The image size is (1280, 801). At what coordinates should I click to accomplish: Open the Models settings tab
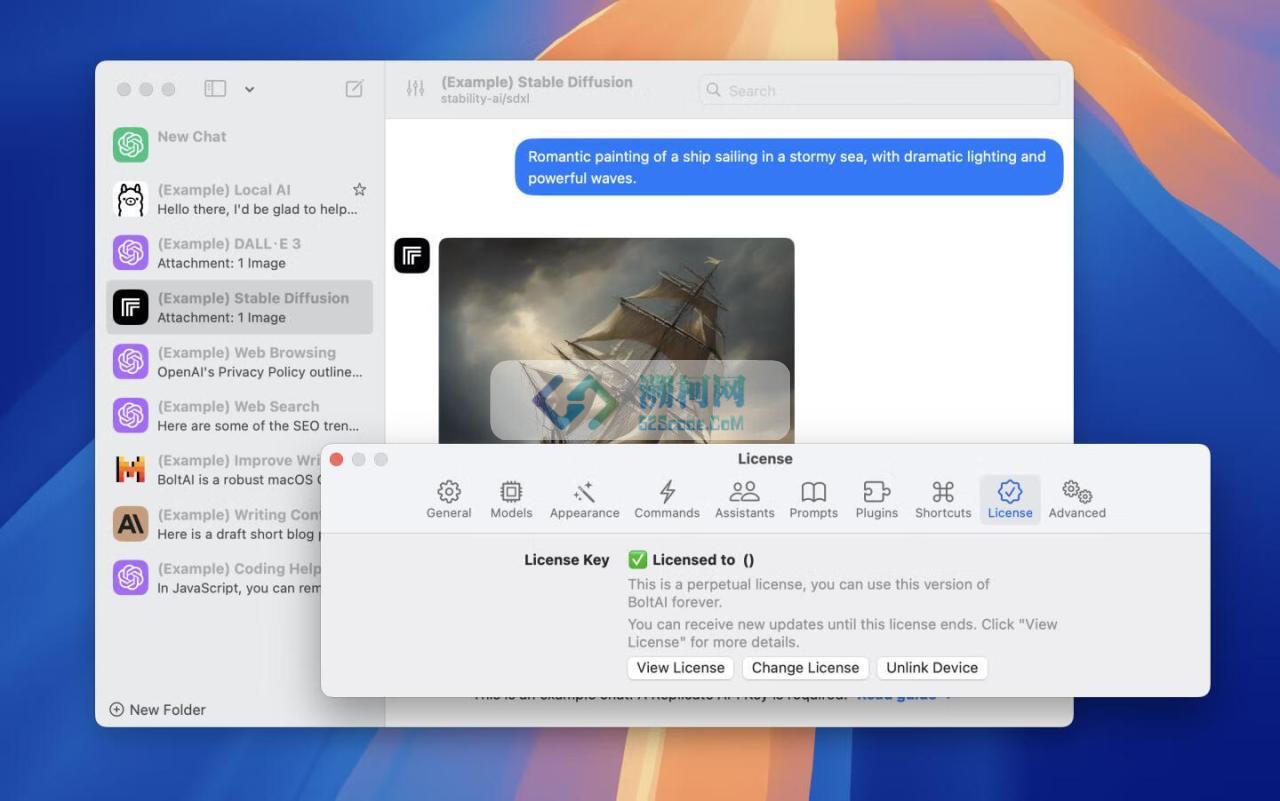tap(511, 499)
